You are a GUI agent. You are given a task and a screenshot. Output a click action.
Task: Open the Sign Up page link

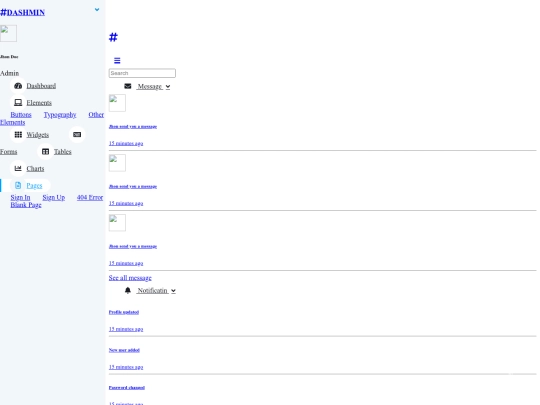[54, 197]
